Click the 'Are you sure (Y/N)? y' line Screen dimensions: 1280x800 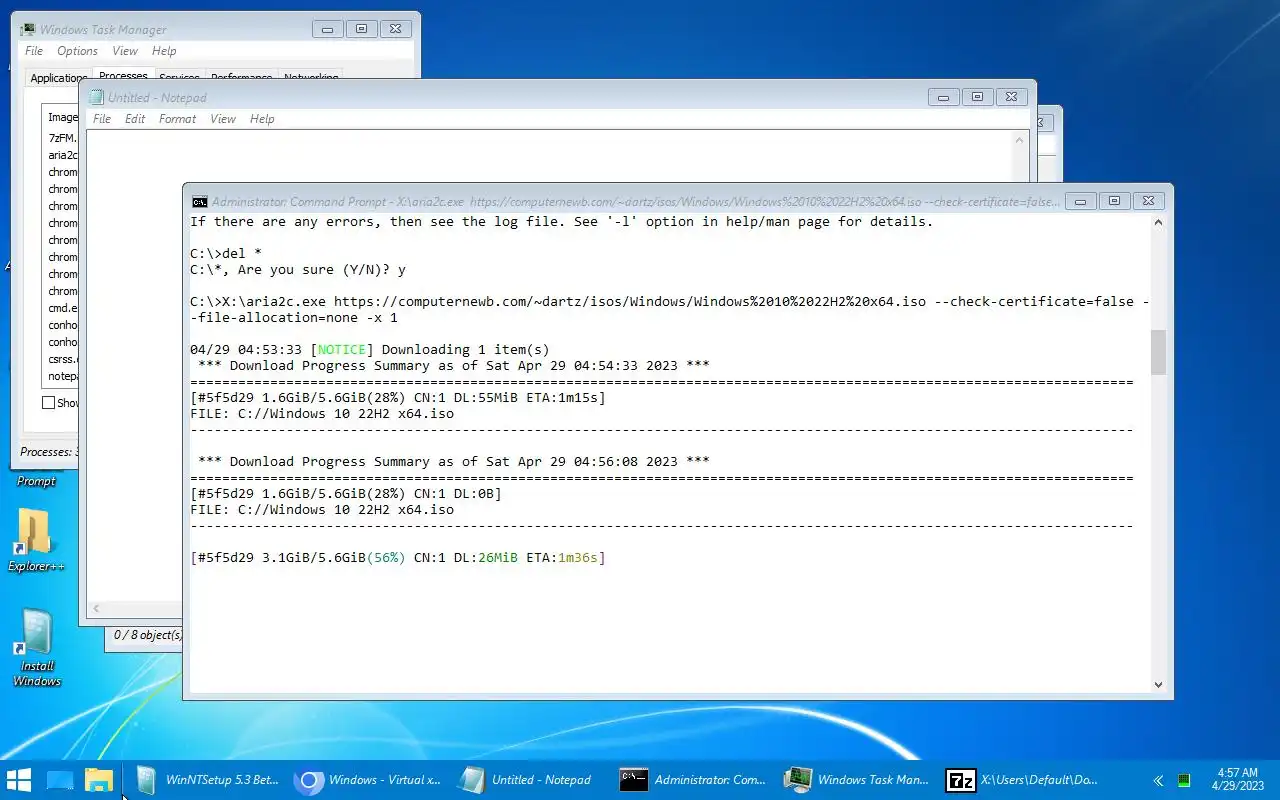(298, 269)
